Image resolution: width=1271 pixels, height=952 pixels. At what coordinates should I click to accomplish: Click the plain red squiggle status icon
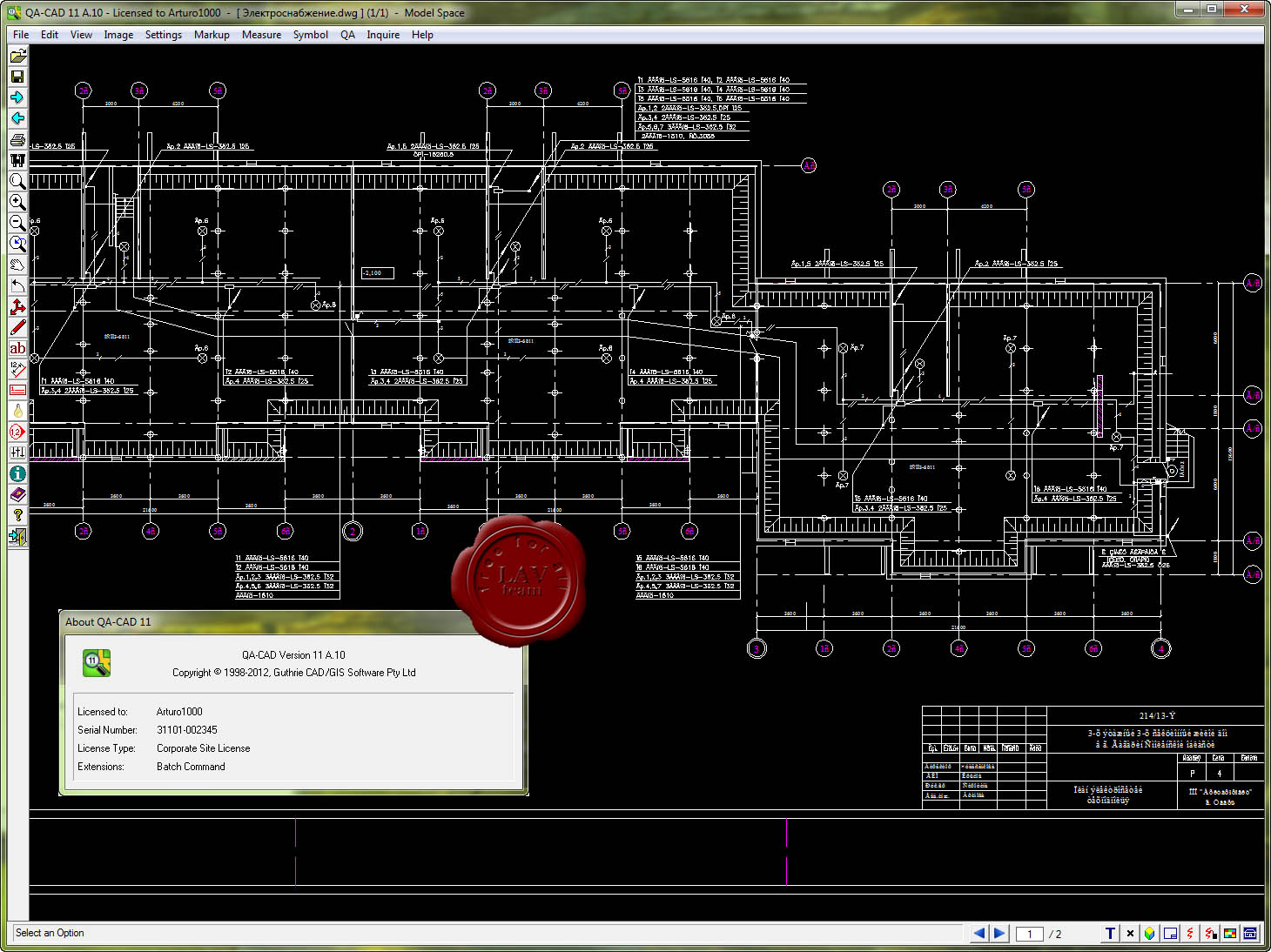click(1190, 933)
